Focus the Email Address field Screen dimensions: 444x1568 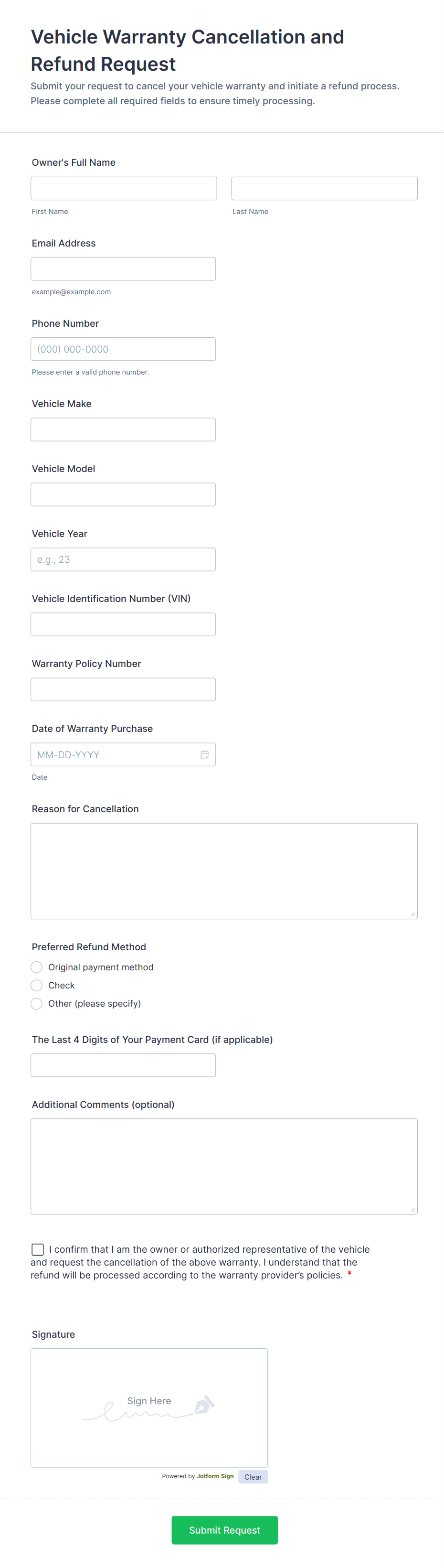click(123, 269)
